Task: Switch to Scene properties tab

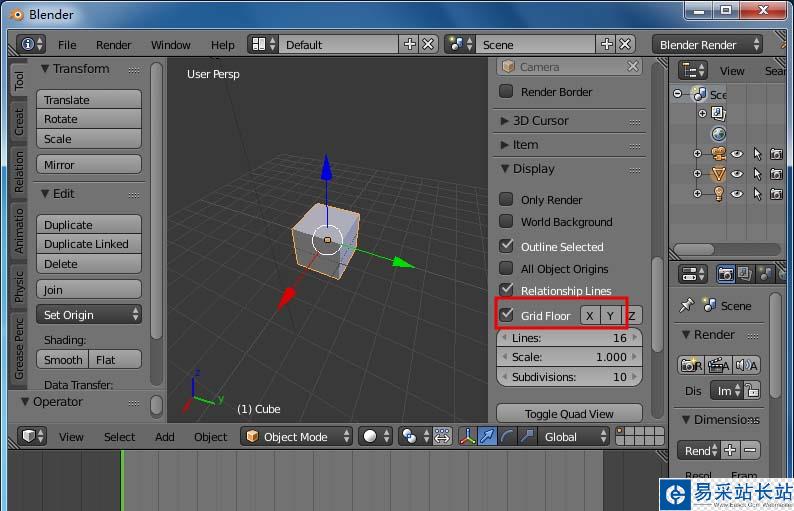Action: click(x=765, y=274)
